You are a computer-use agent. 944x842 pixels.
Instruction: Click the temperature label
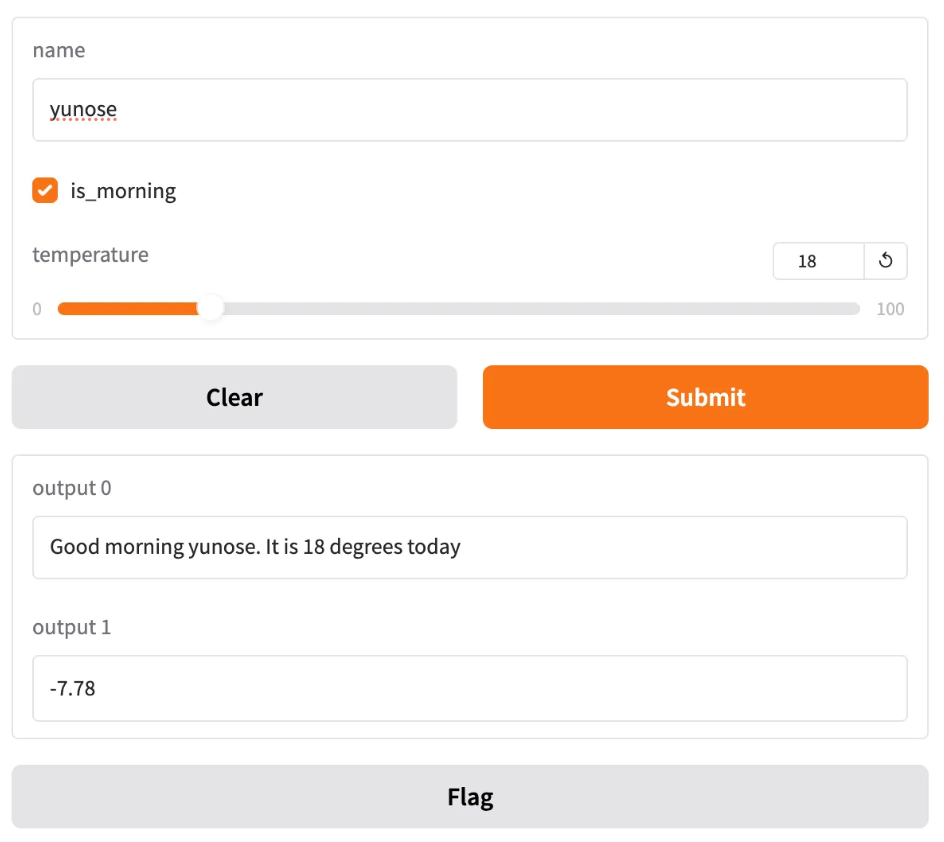pyautogui.click(x=90, y=255)
